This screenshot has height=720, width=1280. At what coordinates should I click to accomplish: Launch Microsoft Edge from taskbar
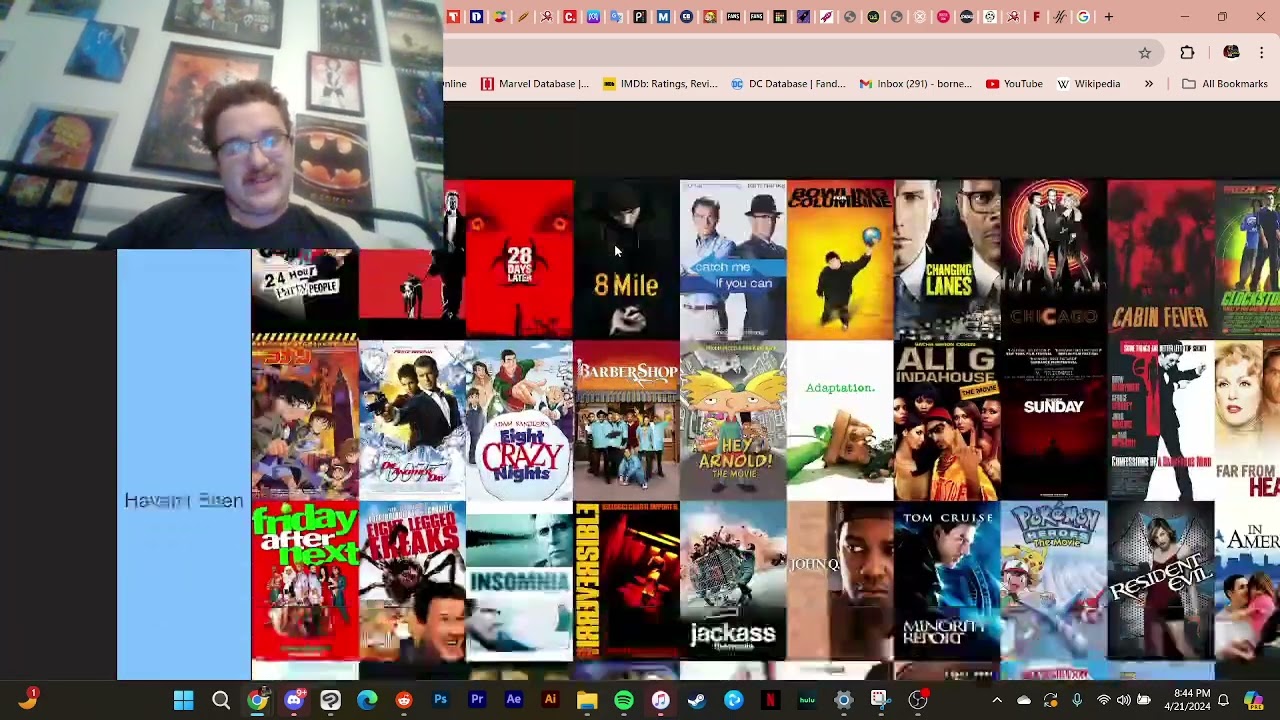(367, 700)
